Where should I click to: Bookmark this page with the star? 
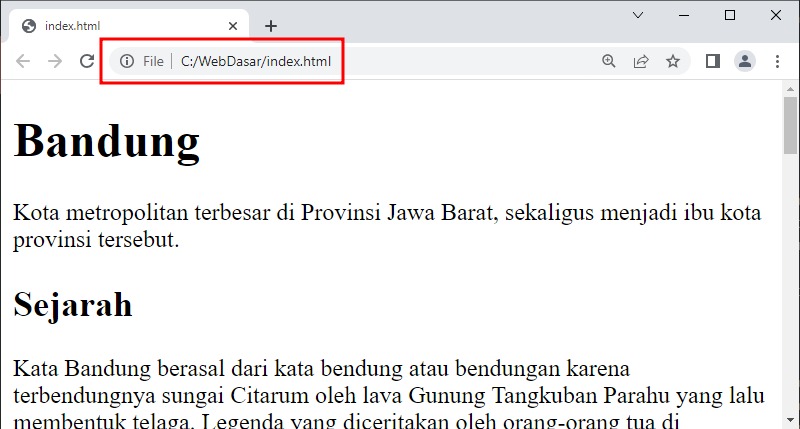click(673, 62)
